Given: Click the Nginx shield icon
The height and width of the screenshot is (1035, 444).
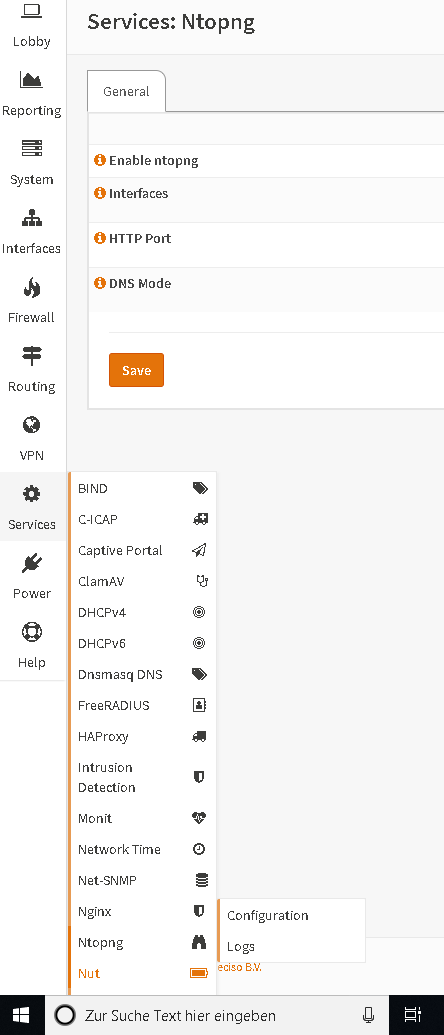Looking at the screenshot, I should (x=199, y=911).
